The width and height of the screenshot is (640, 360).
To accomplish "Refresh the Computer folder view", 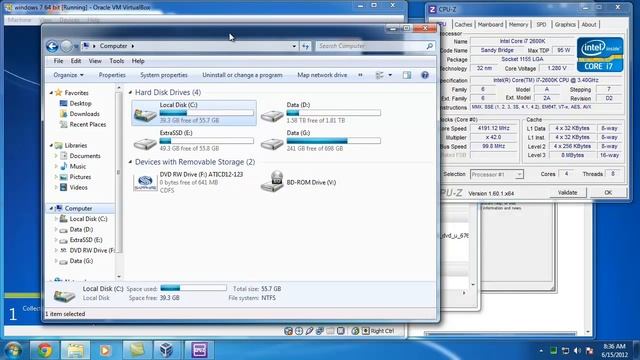I will pyautogui.click(x=305, y=46).
